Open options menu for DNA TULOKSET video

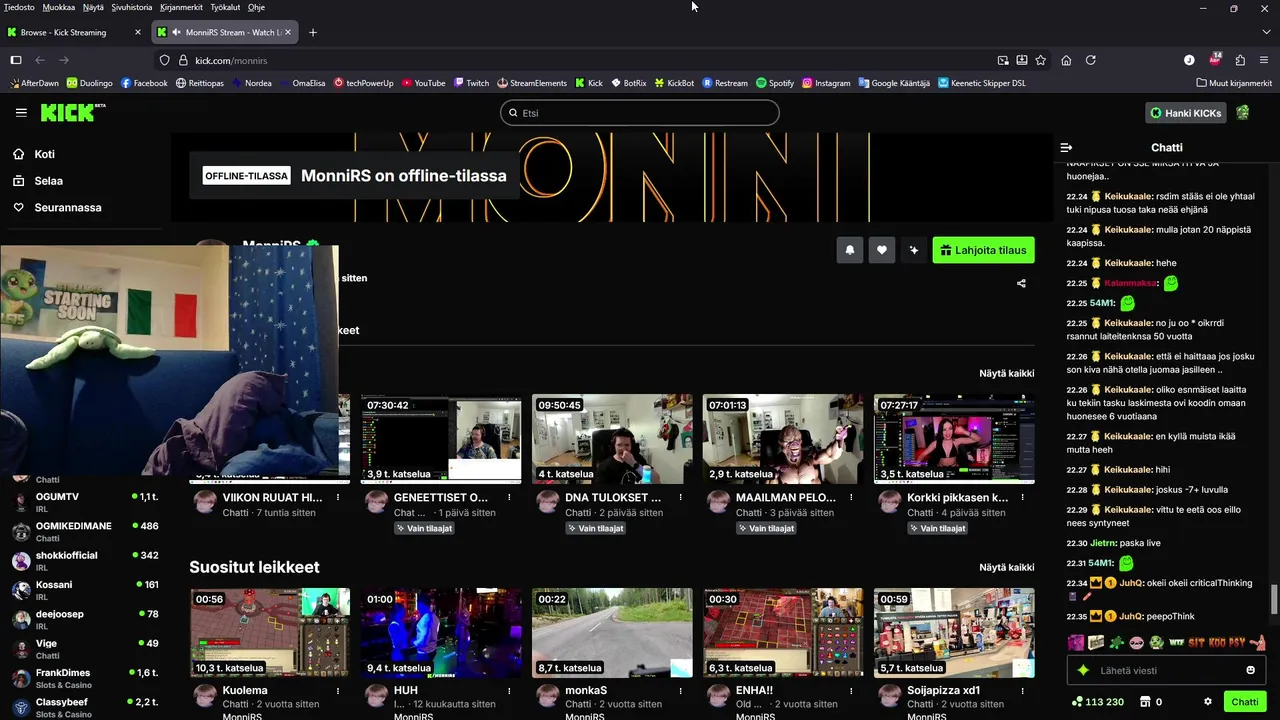coord(680,497)
